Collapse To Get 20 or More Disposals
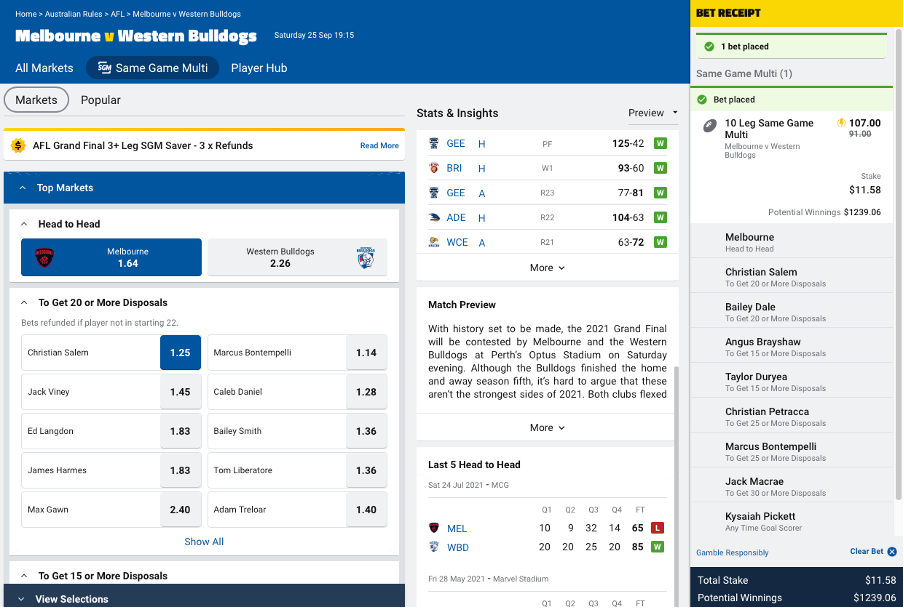Viewport: 904px width, 608px height. [x=24, y=303]
